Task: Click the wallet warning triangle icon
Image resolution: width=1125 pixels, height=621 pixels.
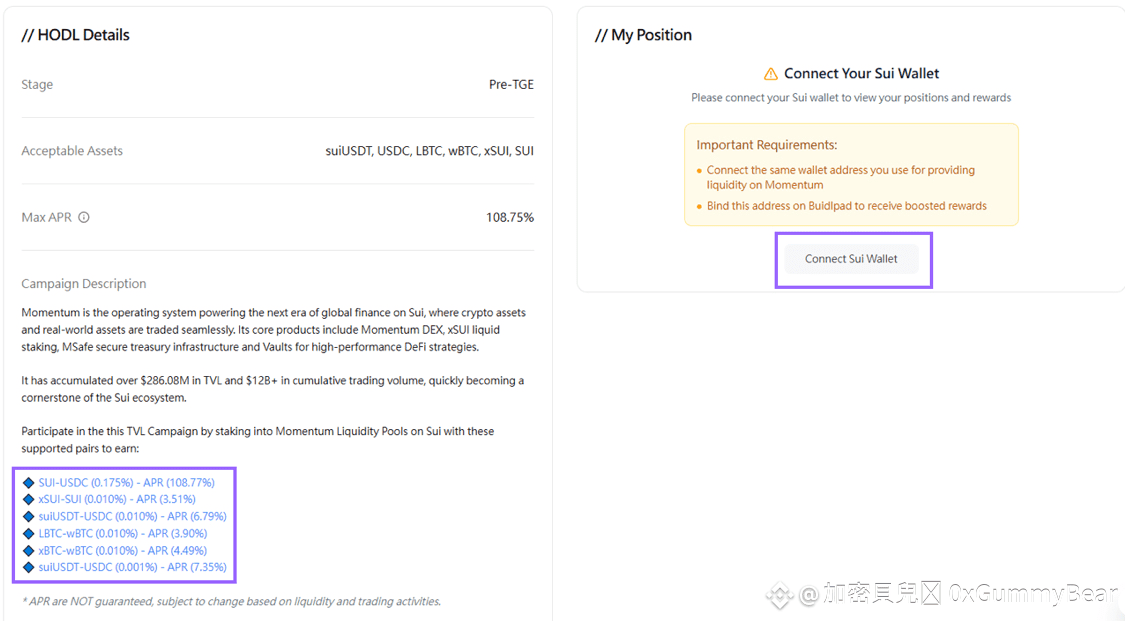Action: tap(770, 74)
